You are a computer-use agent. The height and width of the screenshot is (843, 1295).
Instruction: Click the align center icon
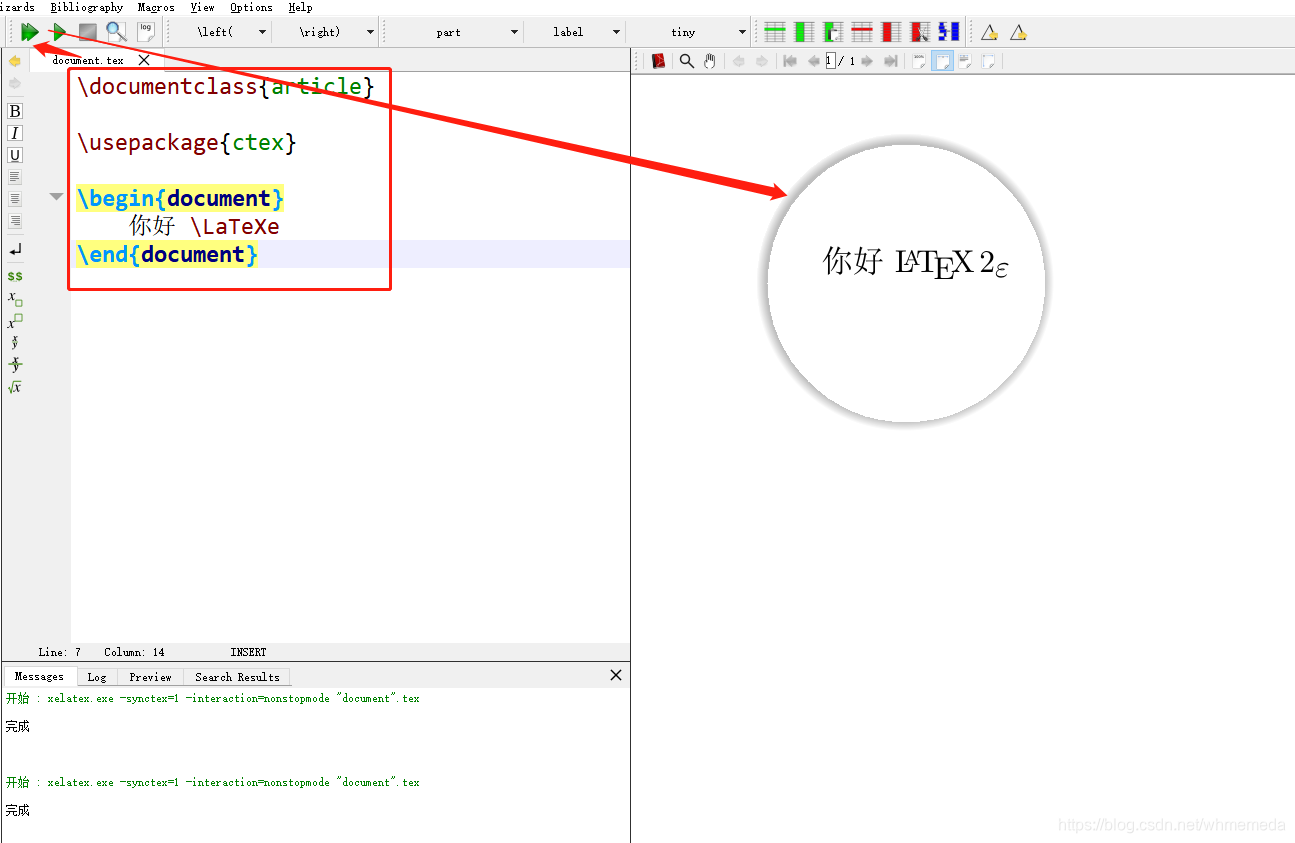[15, 199]
